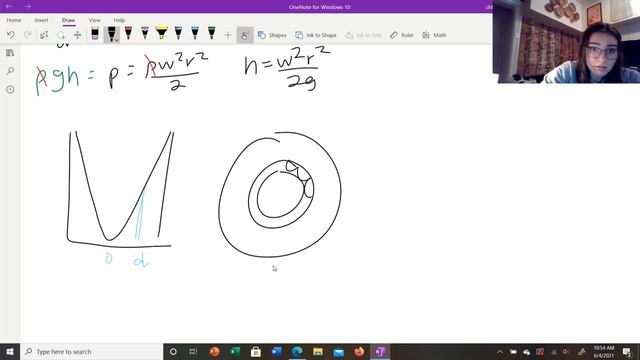Select the yellow highlighter
Viewport: 640px width, 360px height.
click(162, 33)
